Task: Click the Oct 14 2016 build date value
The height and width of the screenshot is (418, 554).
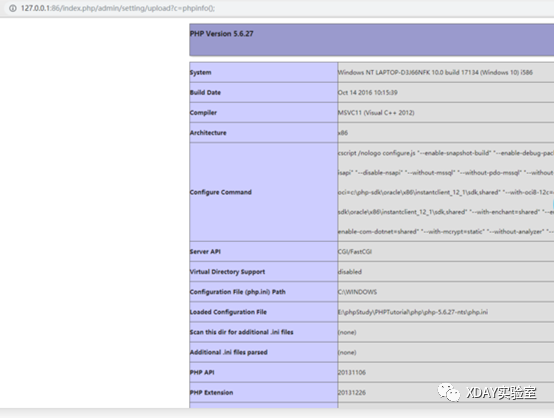Action: tap(367, 93)
